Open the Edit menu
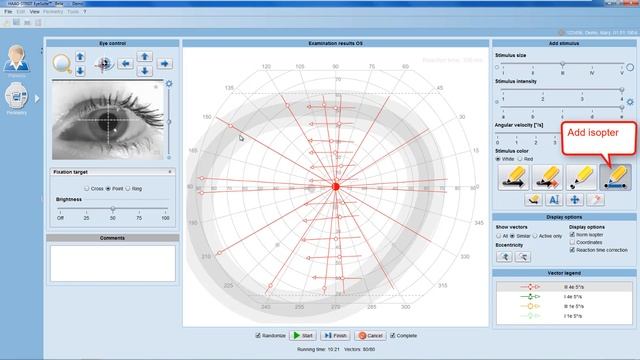The width and height of the screenshot is (640, 360). click(21, 12)
